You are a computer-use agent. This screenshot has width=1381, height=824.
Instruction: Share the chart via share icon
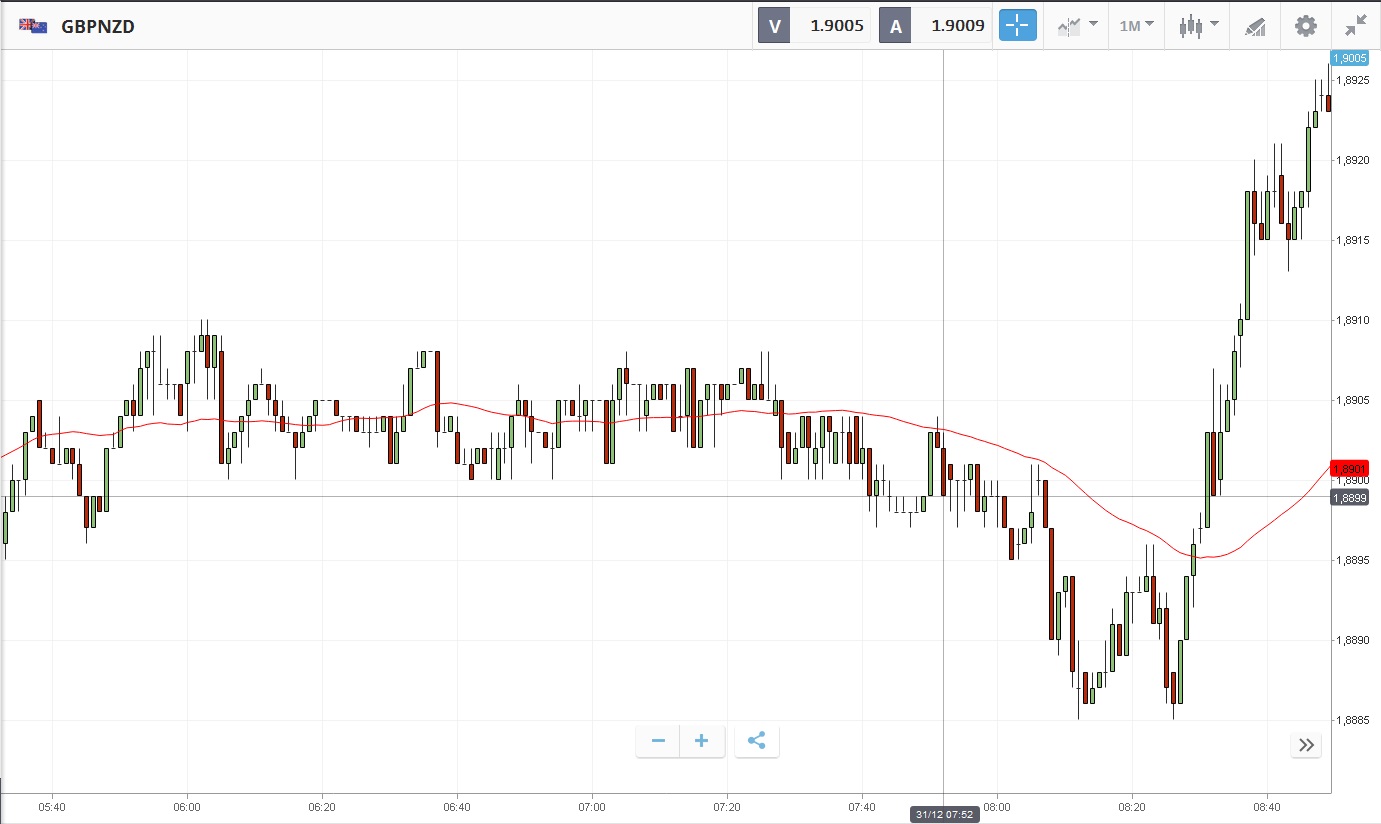tap(757, 741)
